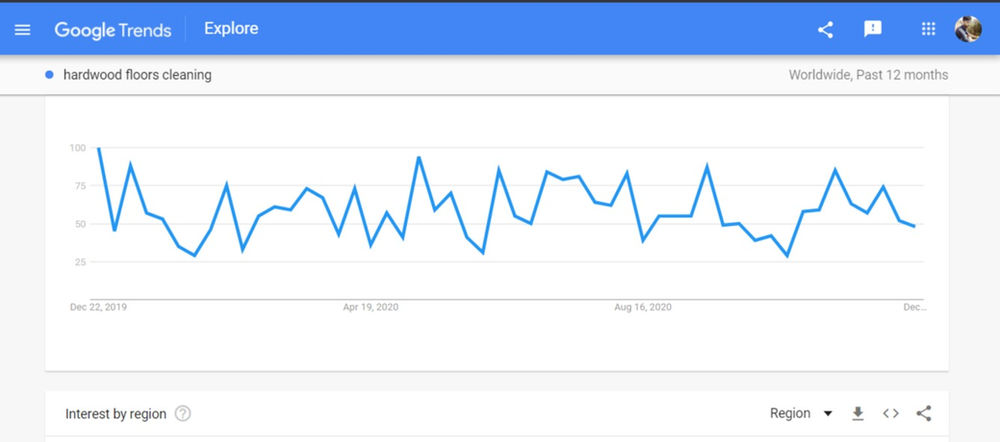Open the send feedback icon
This screenshot has width=1000, height=442.
tap(873, 29)
